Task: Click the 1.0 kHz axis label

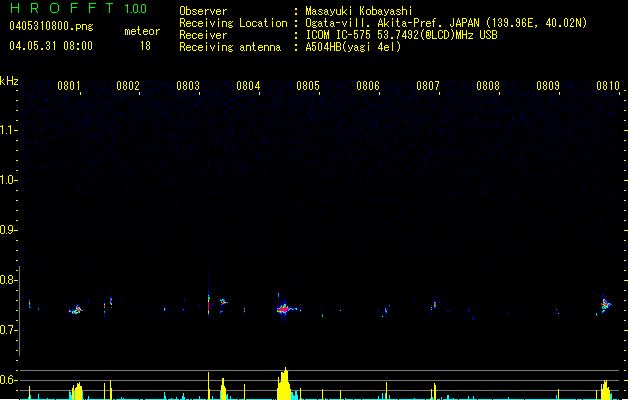Action: pos(7,180)
